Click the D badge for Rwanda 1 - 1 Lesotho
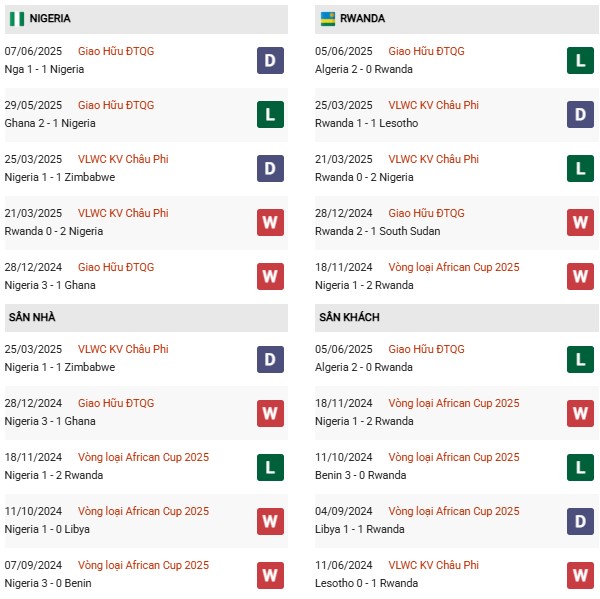The image size is (600, 599). 580,115
